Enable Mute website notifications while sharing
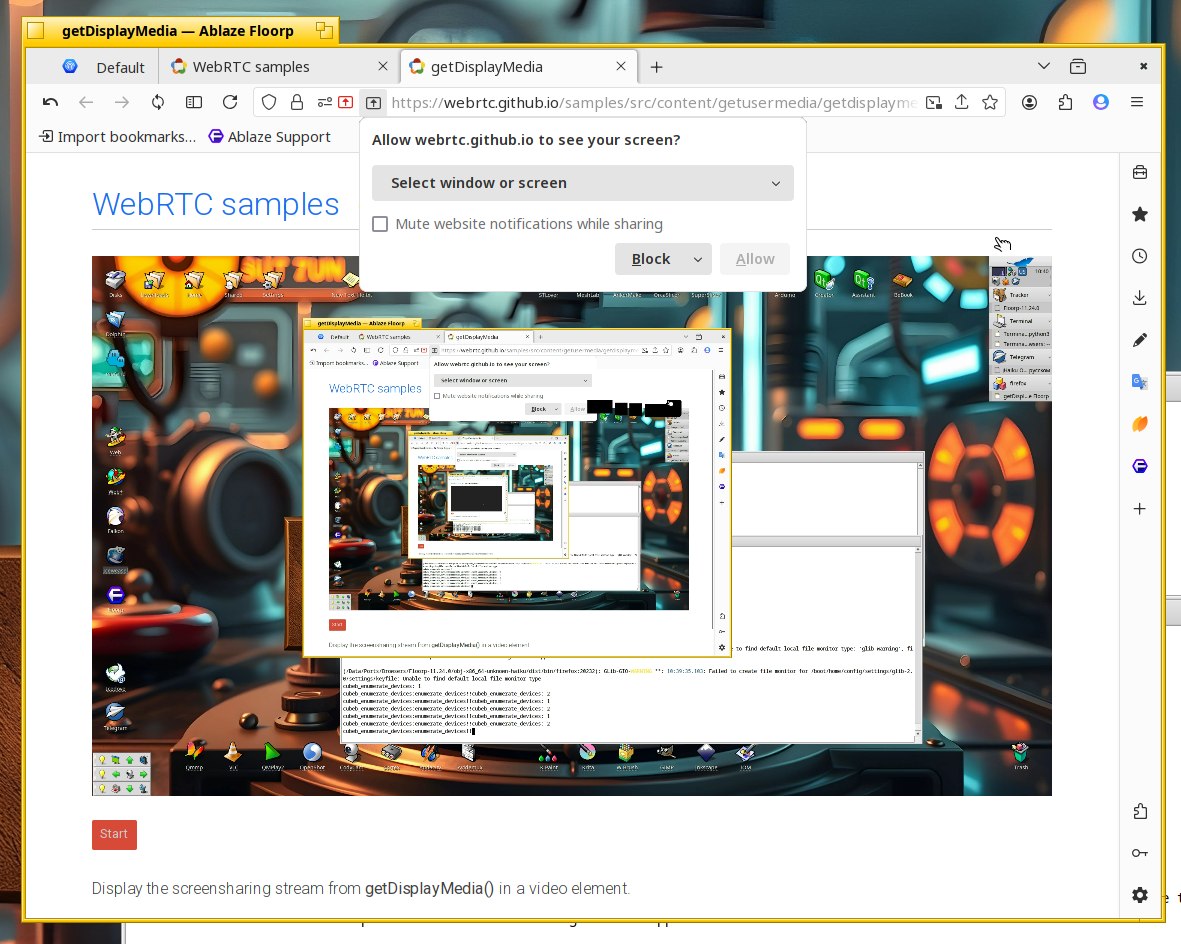Screen dimensions: 1181x944 (x=380, y=224)
